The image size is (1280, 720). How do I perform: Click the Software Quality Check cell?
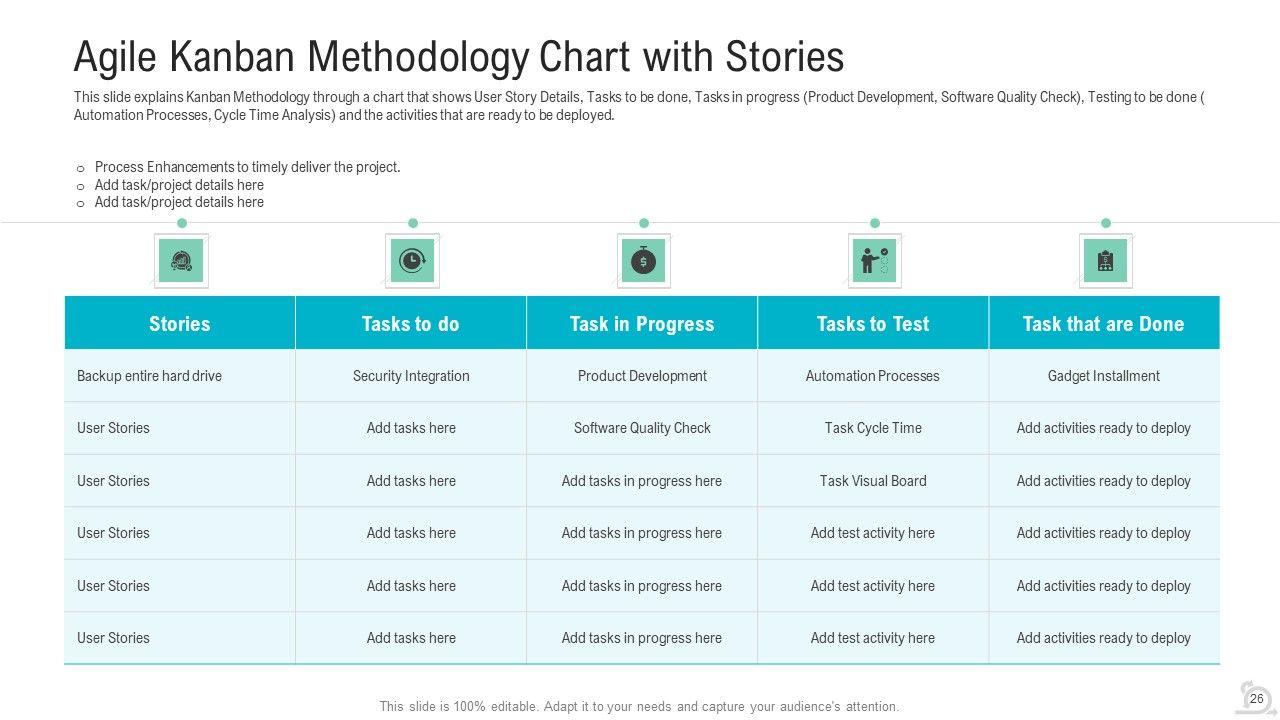click(642, 428)
